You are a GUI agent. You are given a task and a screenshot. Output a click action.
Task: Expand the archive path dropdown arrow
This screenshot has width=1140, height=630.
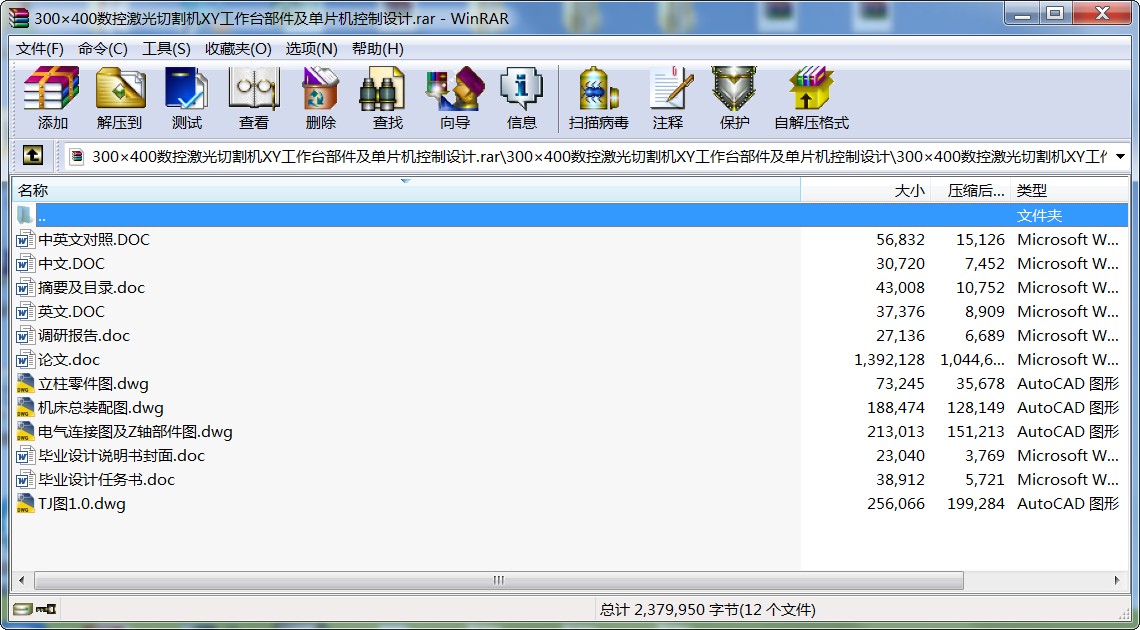[x=1119, y=157]
